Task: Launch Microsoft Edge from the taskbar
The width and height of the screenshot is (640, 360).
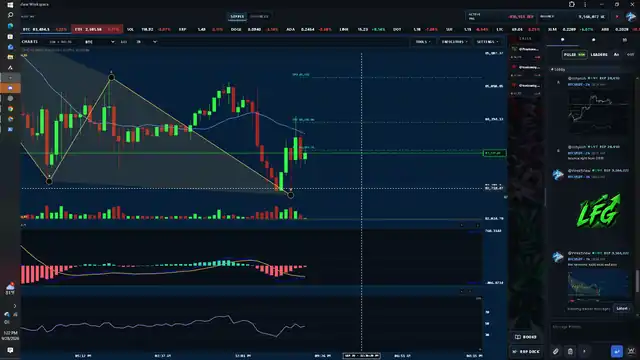Action: click(10, 26)
